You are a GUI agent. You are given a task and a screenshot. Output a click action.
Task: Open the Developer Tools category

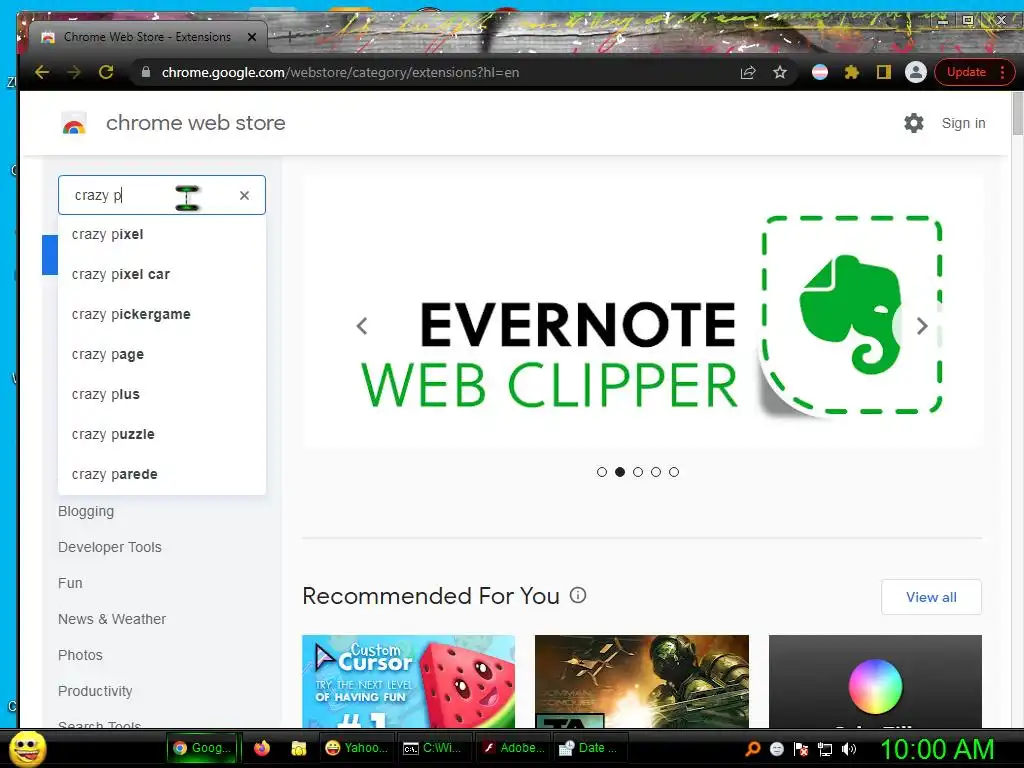(x=110, y=547)
